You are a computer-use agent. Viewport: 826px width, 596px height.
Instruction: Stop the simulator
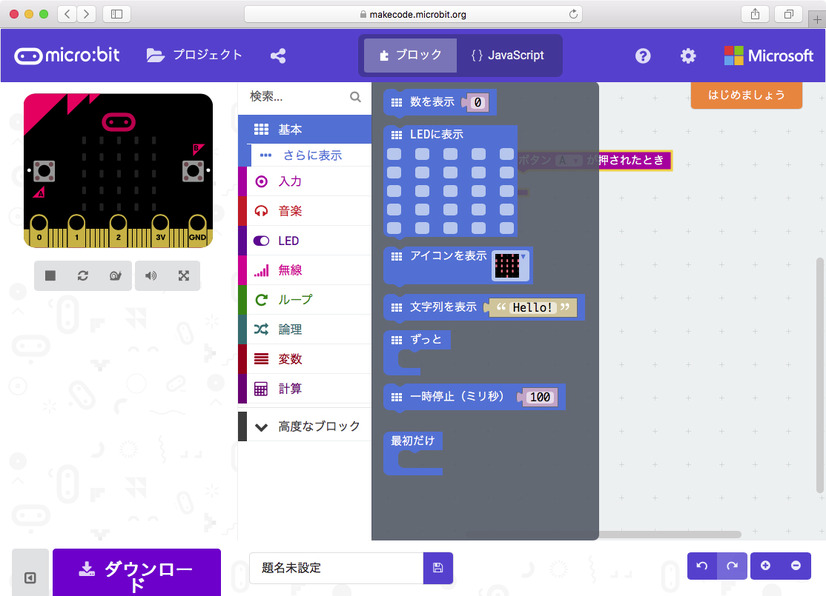coord(50,276)
